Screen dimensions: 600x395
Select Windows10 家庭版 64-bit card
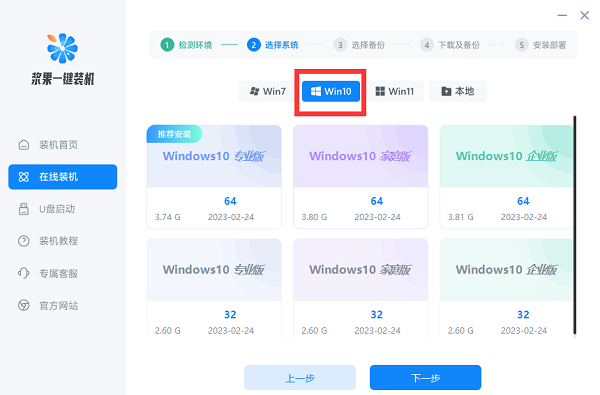pos(360,177)
